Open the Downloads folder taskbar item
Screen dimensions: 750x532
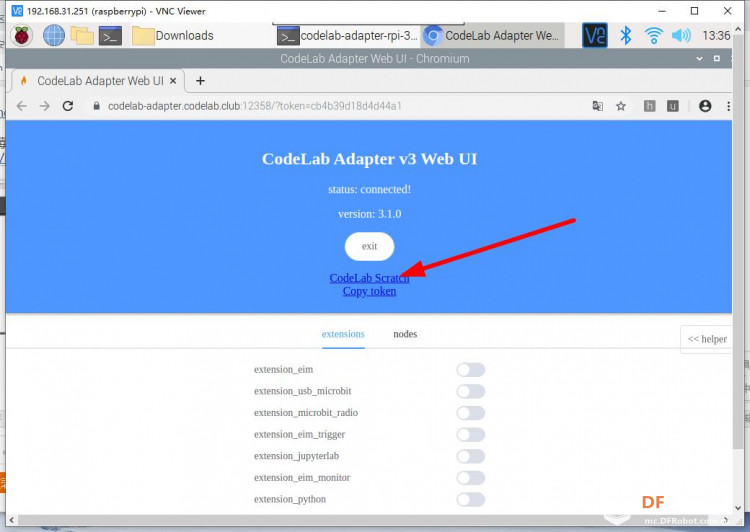173,36
